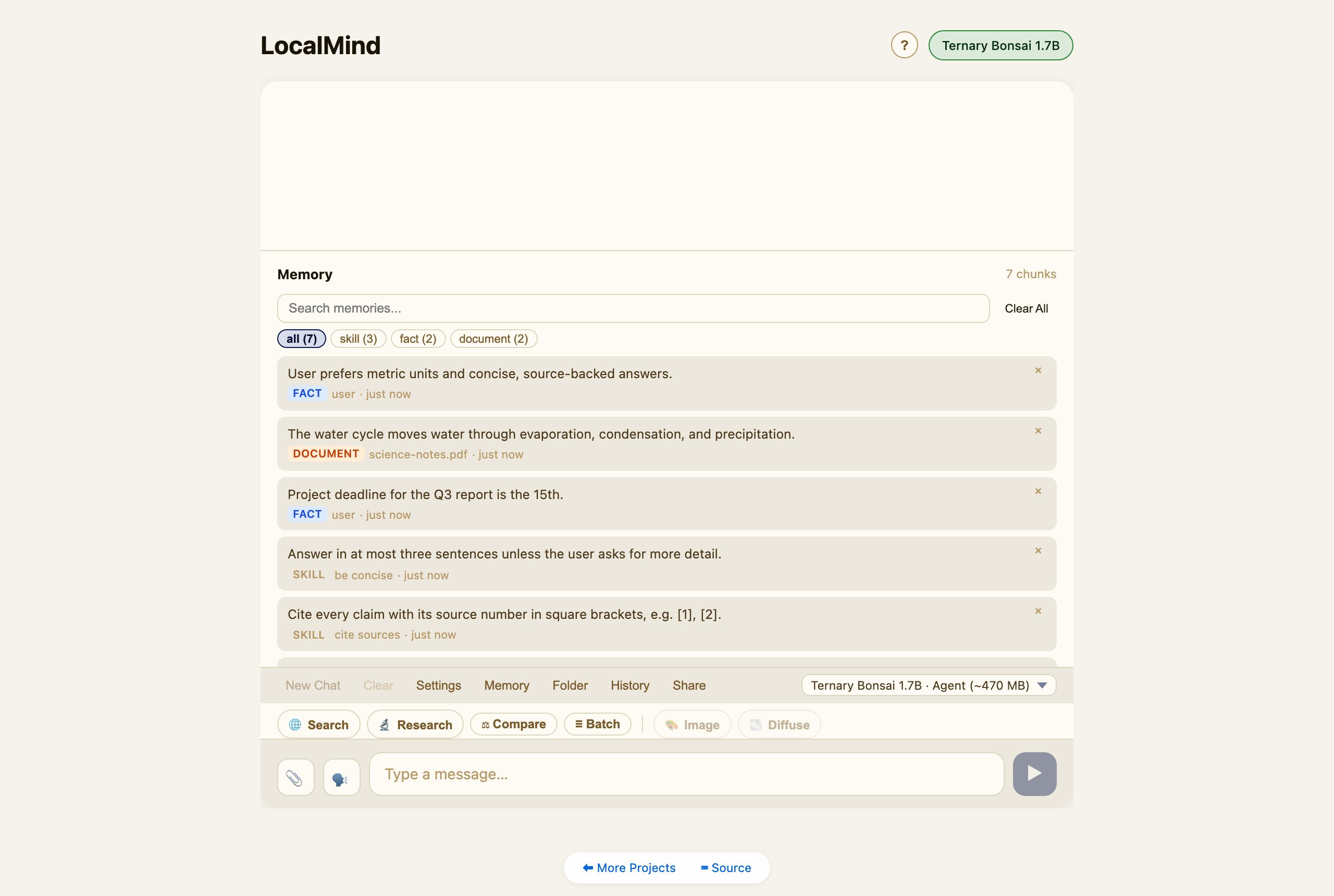Filter memories by document (2)
This screenshot has width=1334, height=896.
[493, 339]
